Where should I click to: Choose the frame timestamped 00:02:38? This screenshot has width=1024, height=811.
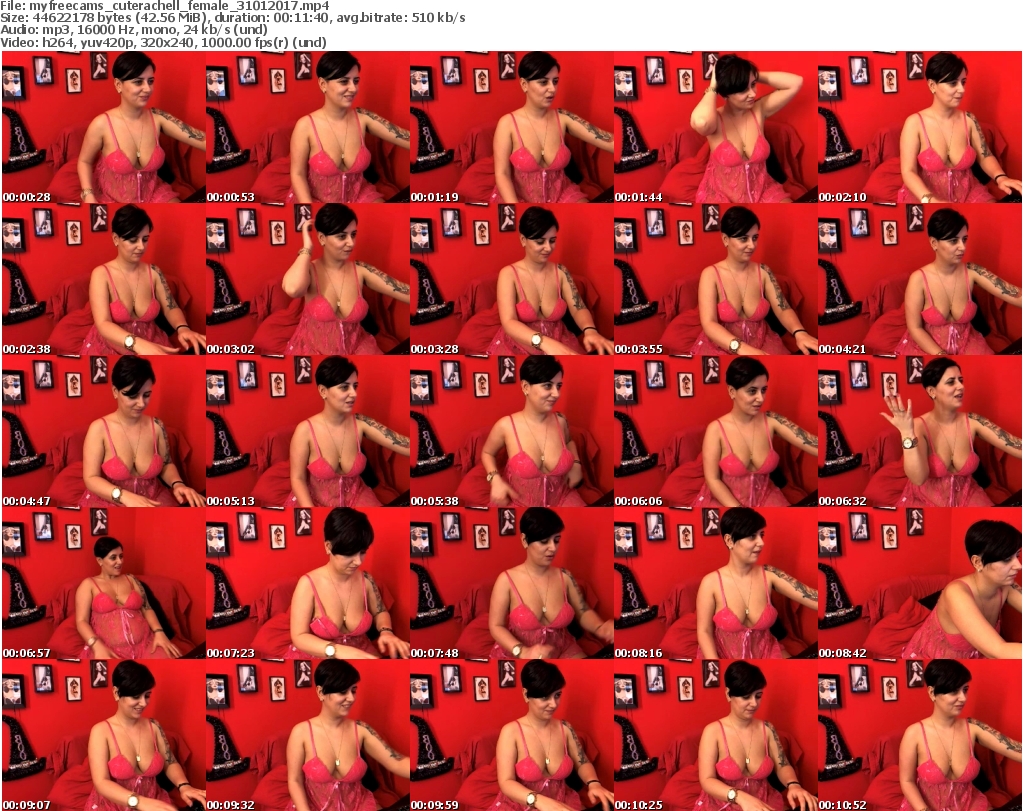104,279
